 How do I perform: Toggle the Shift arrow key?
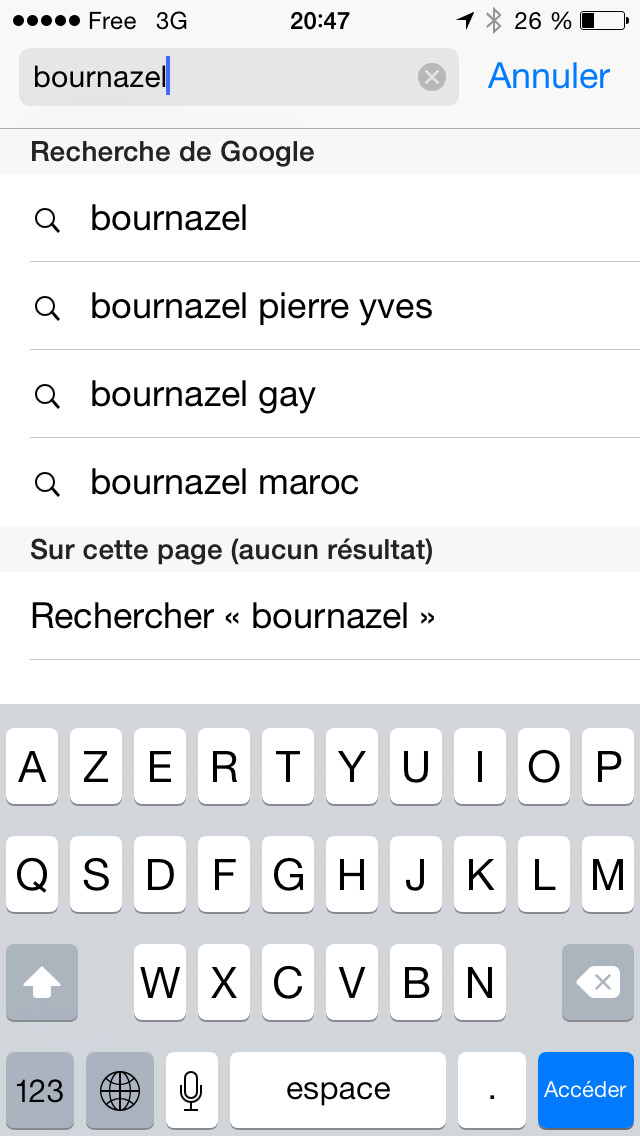point(42,983)
